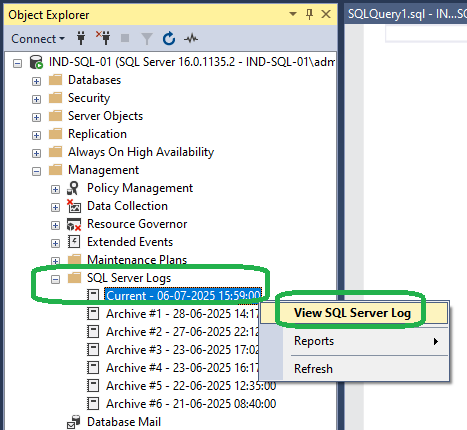Select Archive #1 - 28-06-2025 log
The image size is (467, 430).
pyautogui.click(x=182, y=314)
